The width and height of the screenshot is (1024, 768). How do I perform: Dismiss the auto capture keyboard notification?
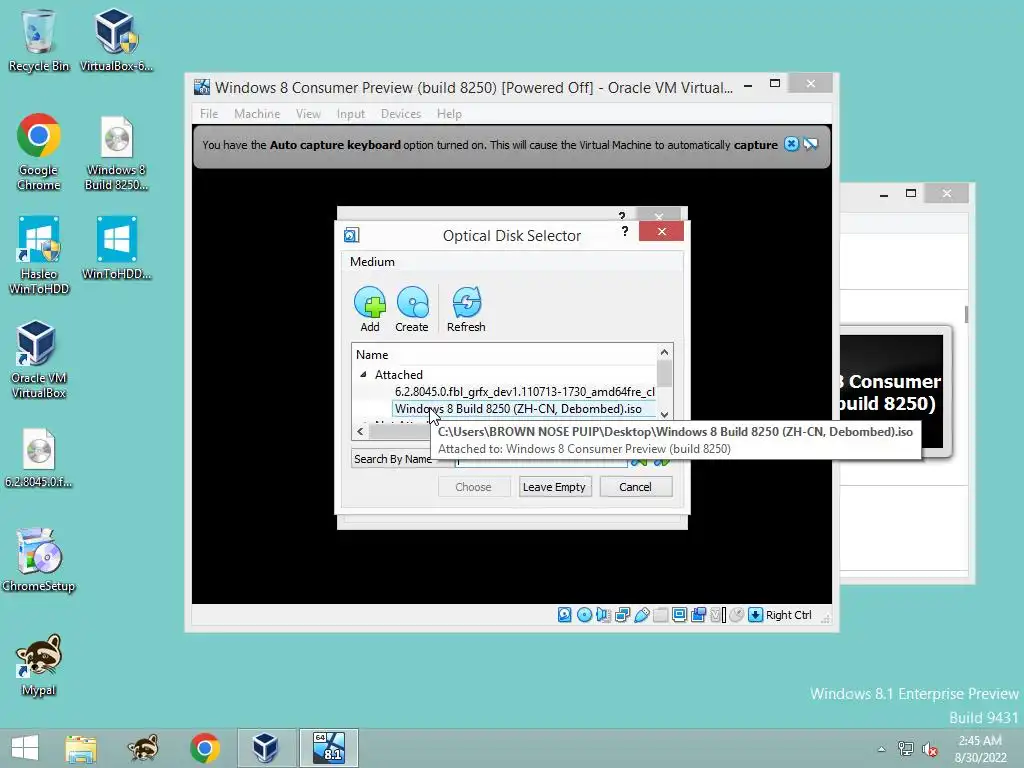791,144
